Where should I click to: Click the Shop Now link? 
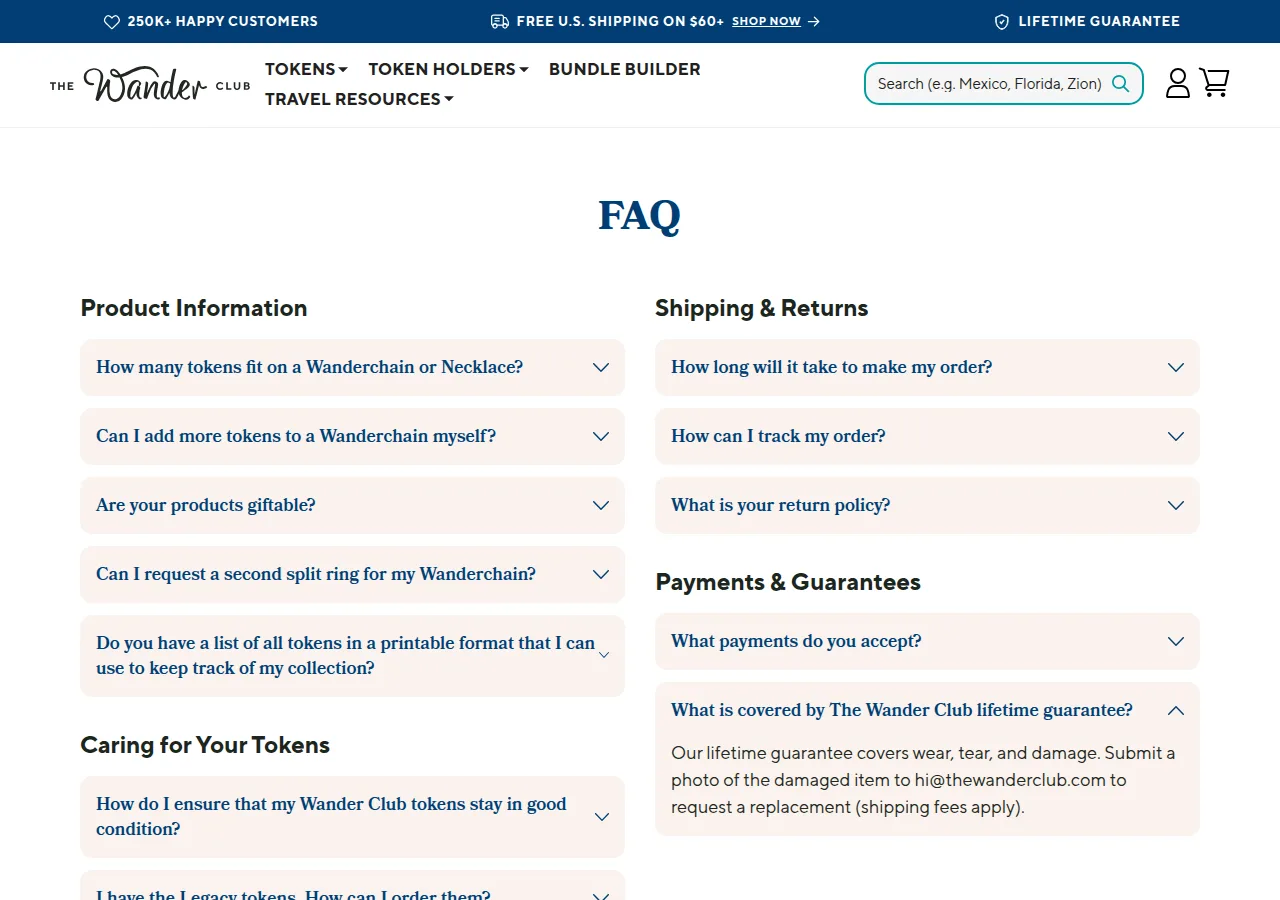coord(767,21)
